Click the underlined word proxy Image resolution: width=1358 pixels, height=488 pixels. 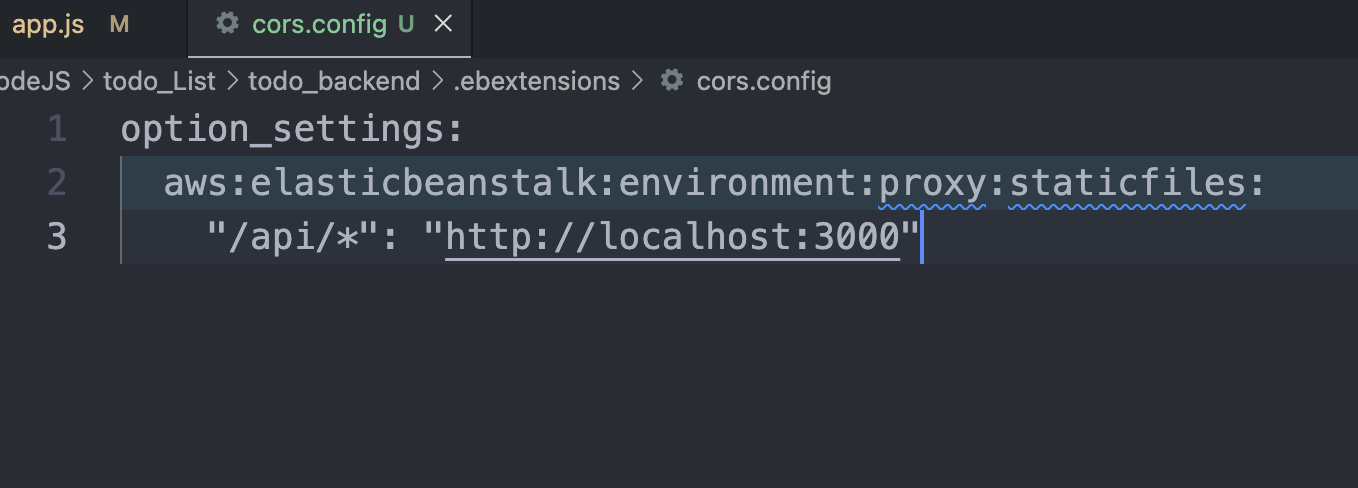(933, 184)
